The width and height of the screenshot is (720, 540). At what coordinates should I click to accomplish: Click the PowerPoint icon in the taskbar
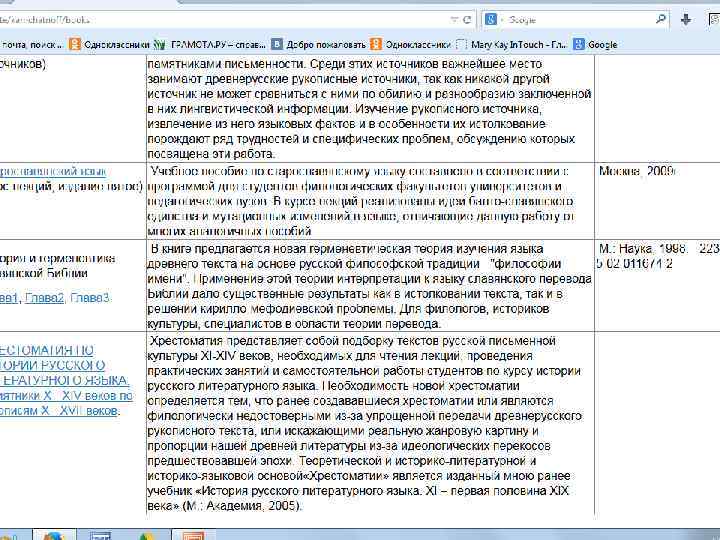[193, 535]
